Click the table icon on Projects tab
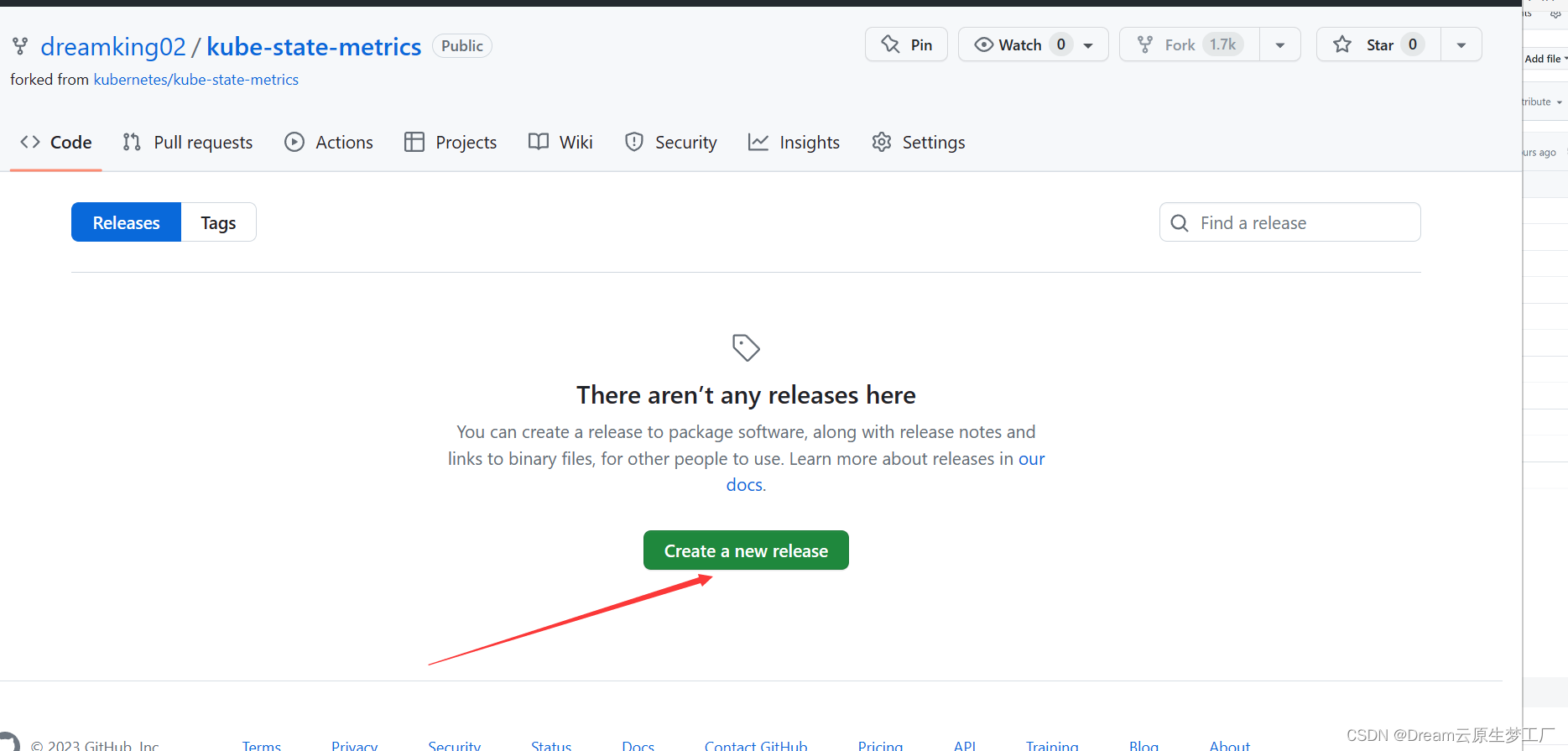The height and width of the screenshot is (751, 1568). click(414, 142)
